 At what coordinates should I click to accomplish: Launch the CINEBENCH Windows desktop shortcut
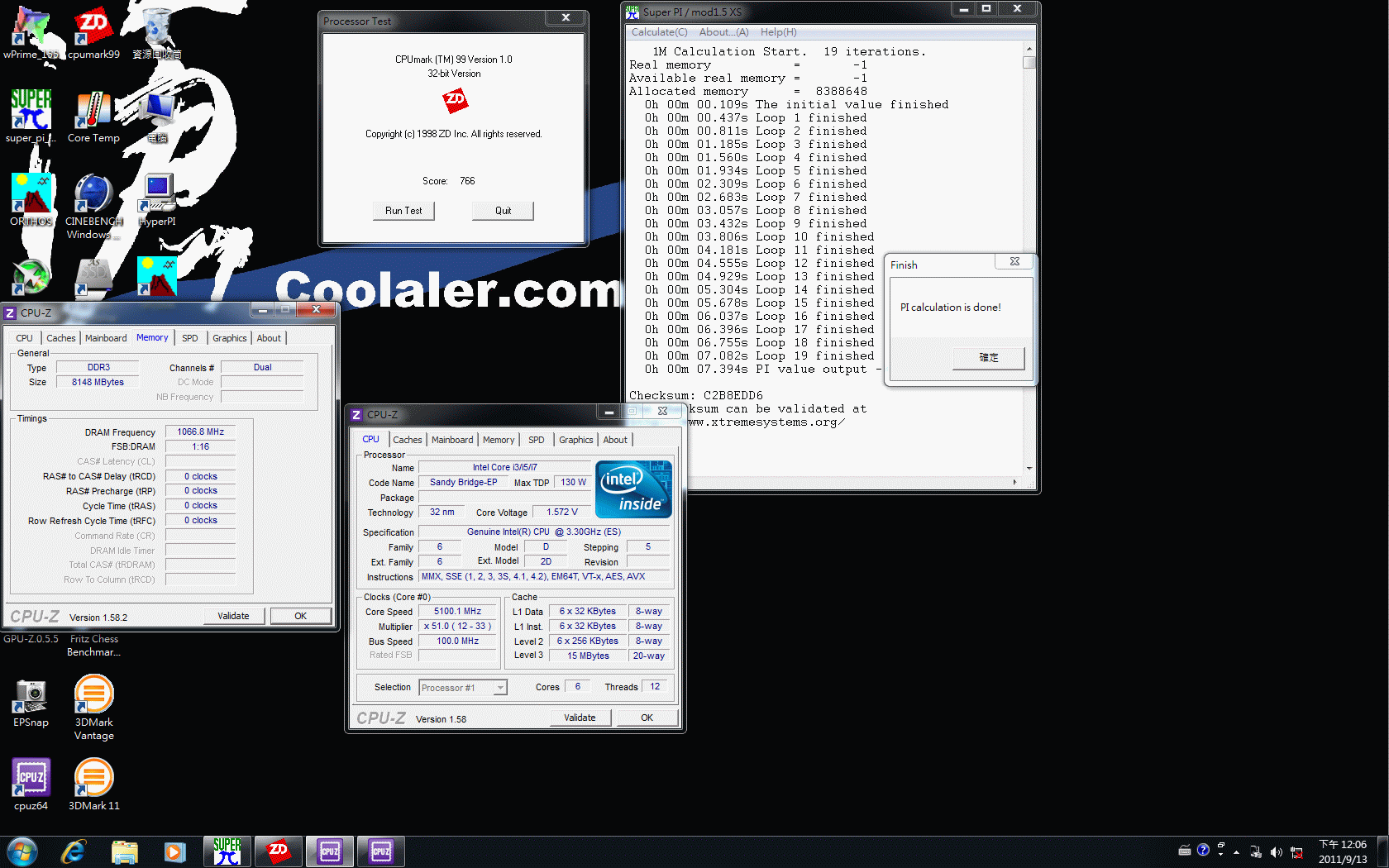click(93, 207)
